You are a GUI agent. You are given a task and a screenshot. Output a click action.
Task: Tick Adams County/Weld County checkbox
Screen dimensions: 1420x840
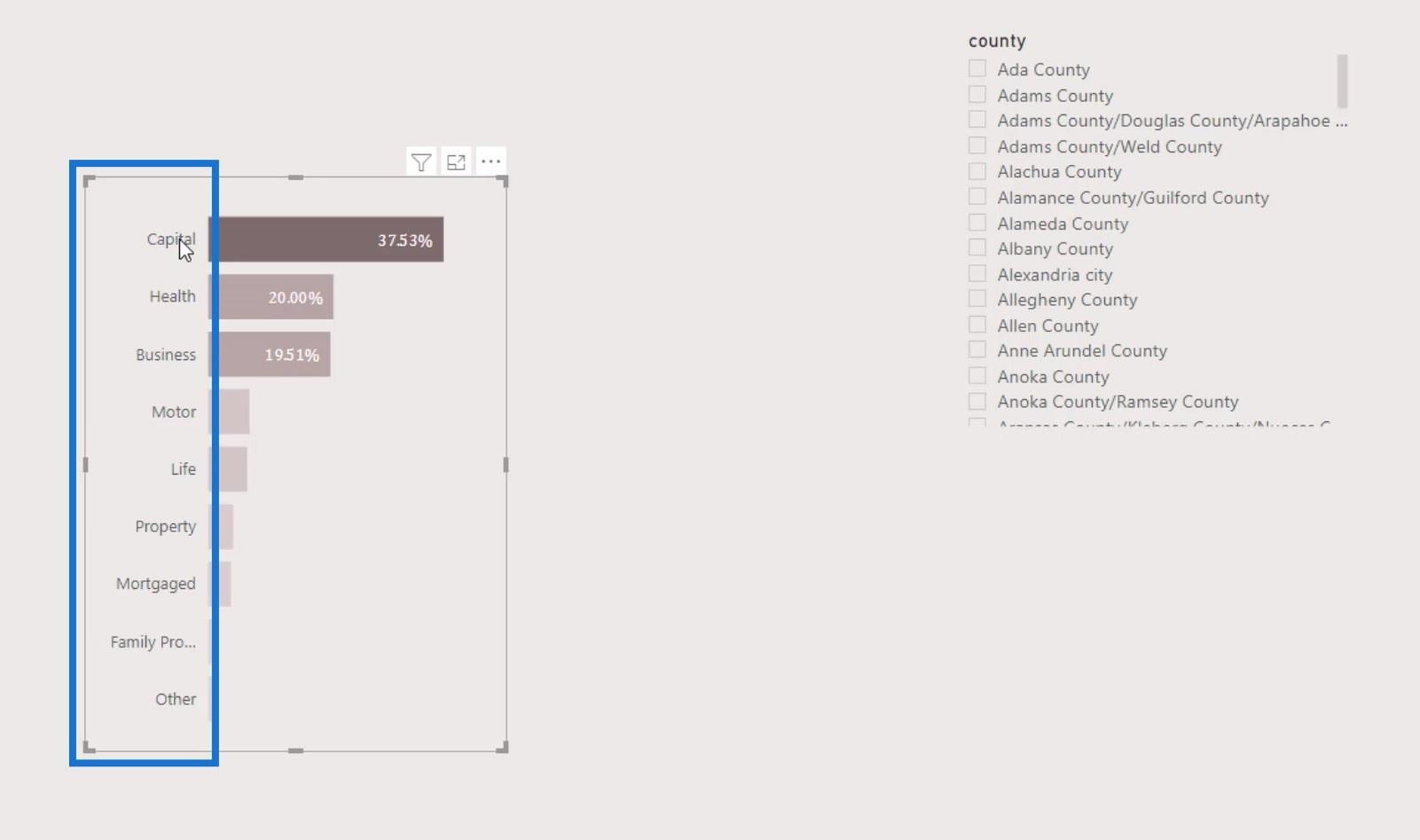tap(977, 145)
